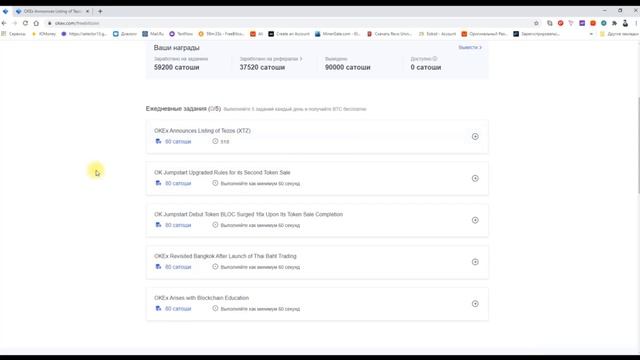Click reward coin icon in Tezos (XTZ) task

(158, 142)
